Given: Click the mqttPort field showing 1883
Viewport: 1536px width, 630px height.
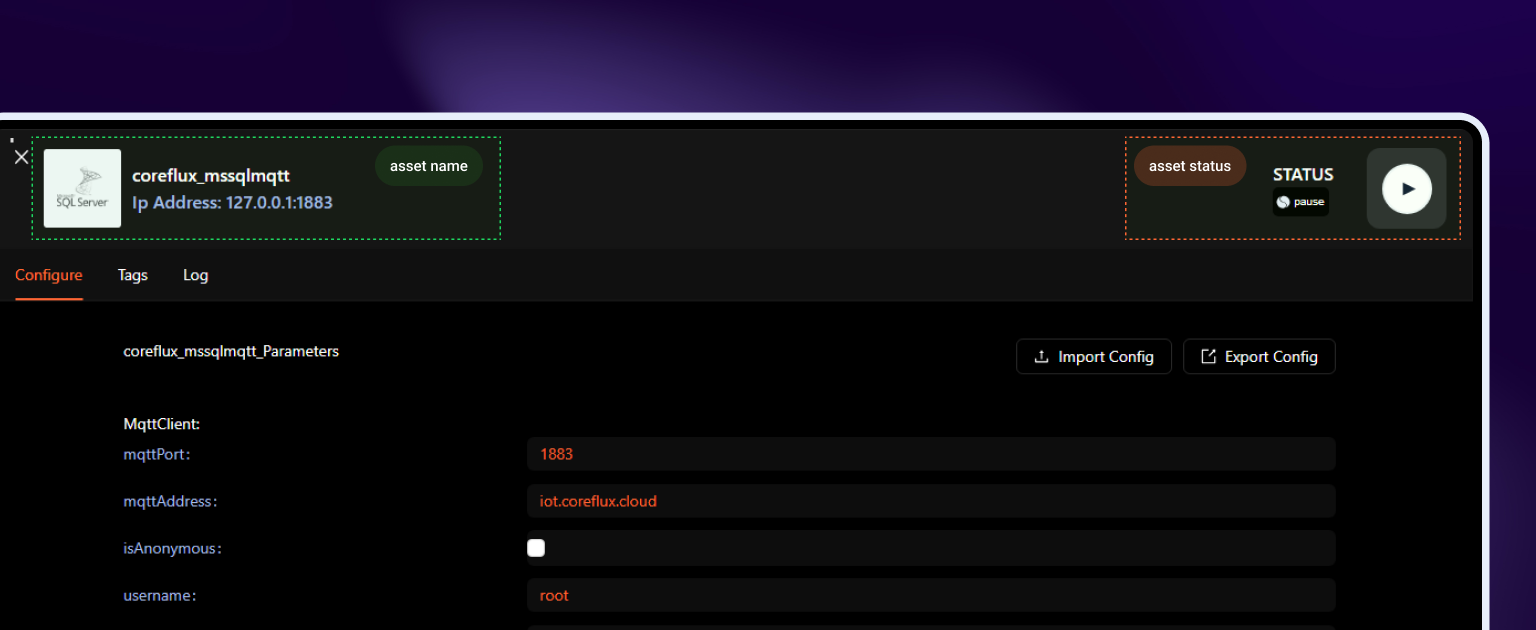Looking at the screenshot, I should [930, 454].
